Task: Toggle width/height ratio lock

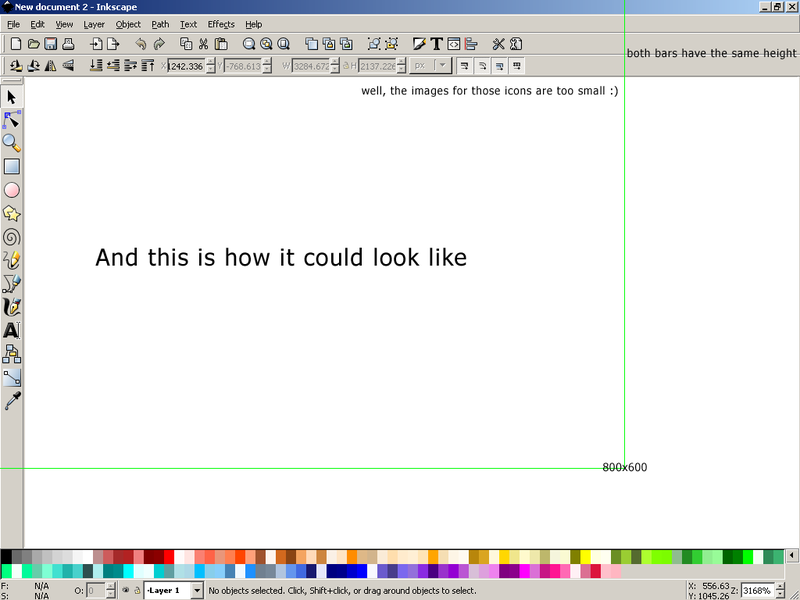Action: [x=346, y=66]
